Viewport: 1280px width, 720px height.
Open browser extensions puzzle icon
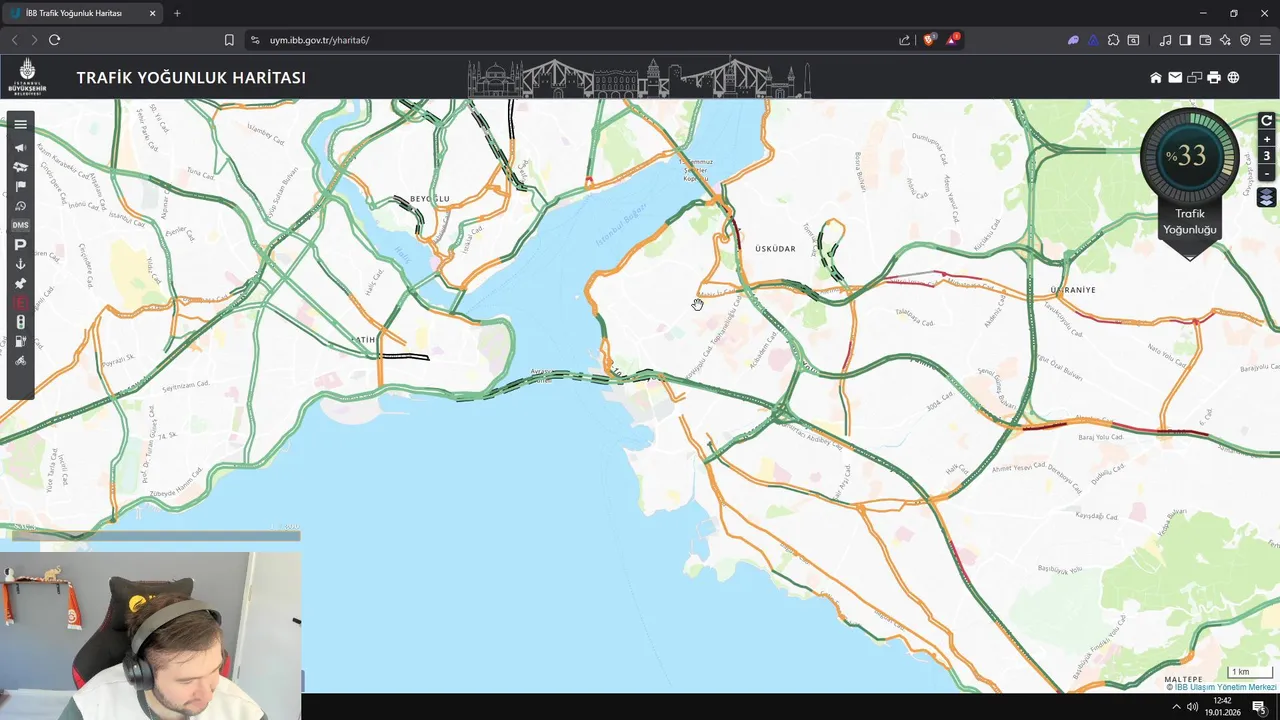(1113, 40)
